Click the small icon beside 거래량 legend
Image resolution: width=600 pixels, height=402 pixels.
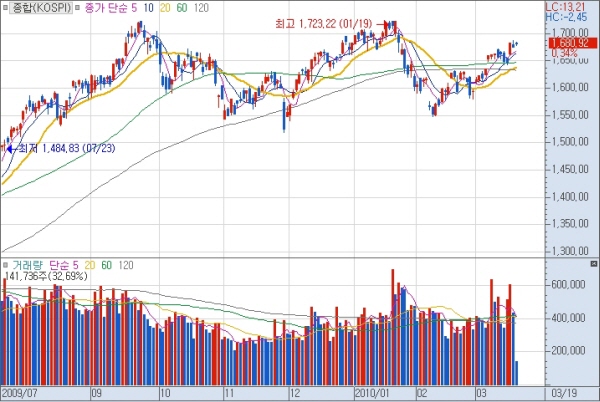tap(6, 265)
